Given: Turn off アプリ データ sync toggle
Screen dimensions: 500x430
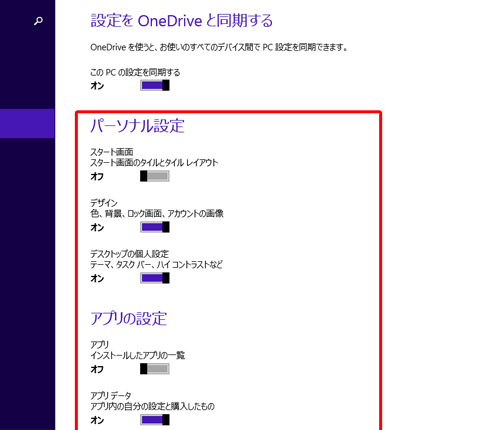Looking at the screenshot, I should tap(155, 420).
